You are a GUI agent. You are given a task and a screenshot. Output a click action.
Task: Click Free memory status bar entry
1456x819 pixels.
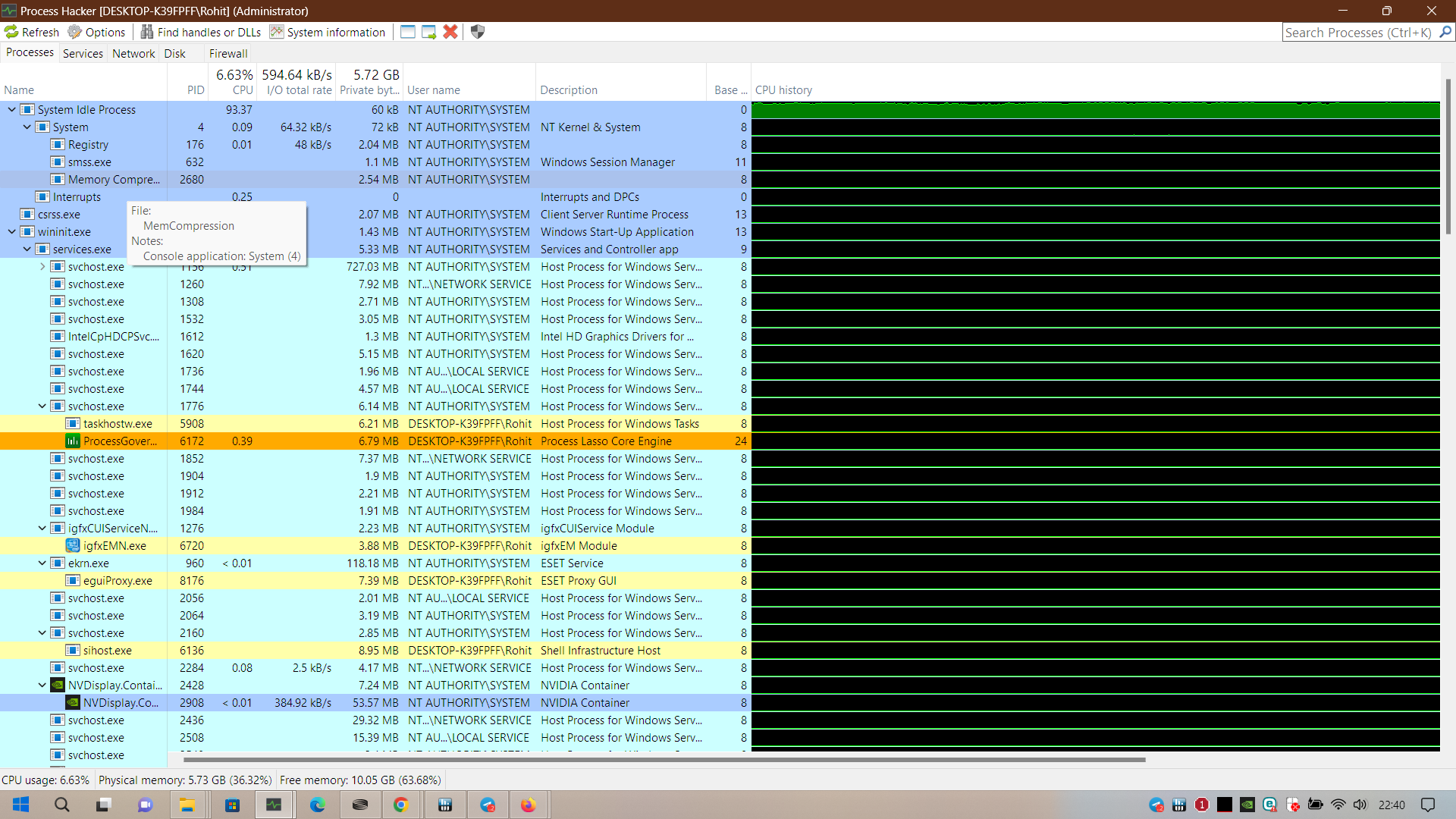tap(360, 780)
